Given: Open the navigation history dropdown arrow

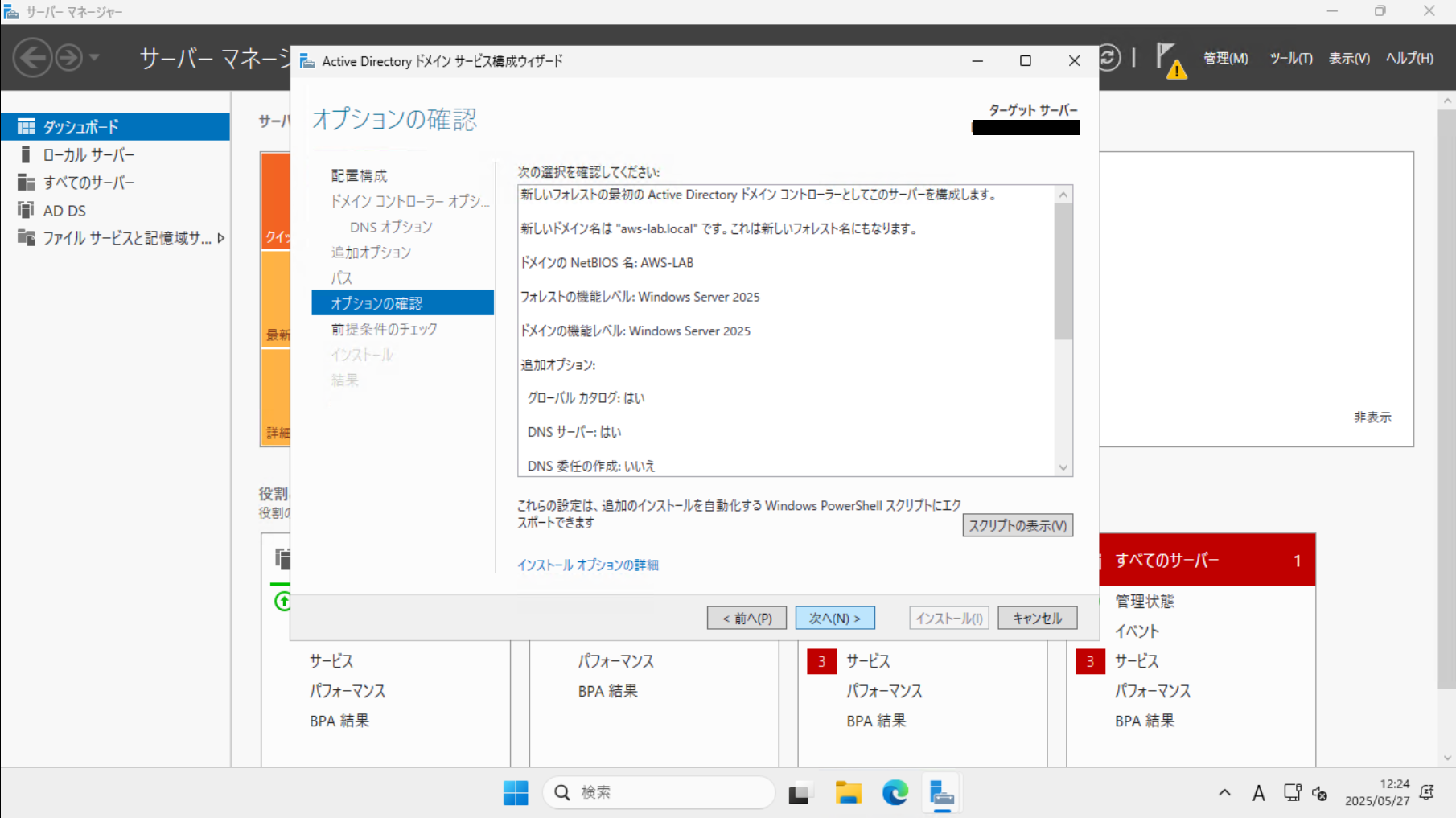Looking at the screenshot, I should (x=94, y=58).
